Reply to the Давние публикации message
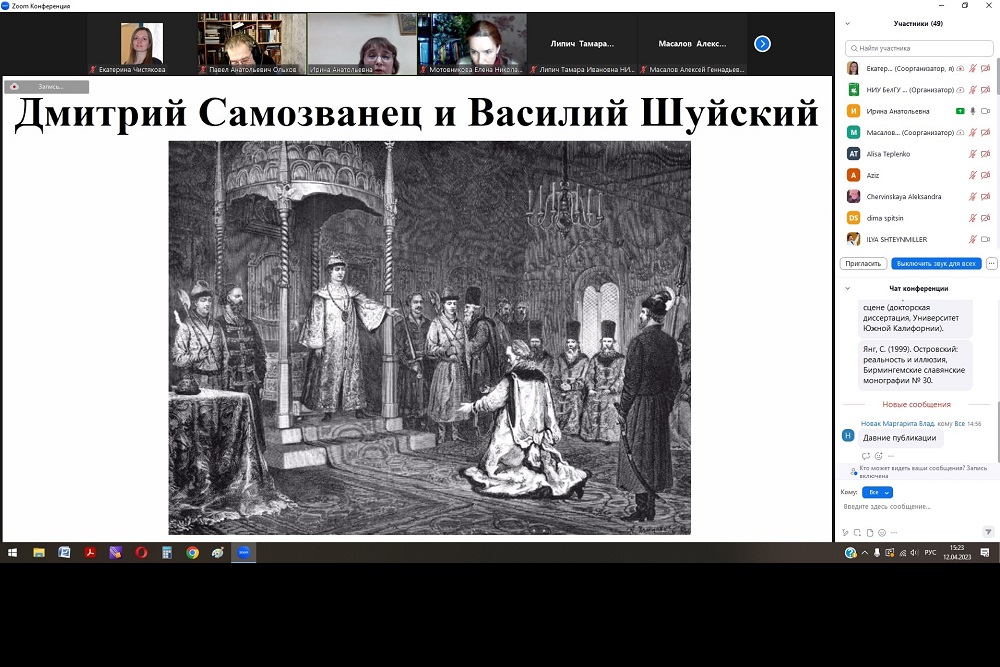 tap(866, 456)
